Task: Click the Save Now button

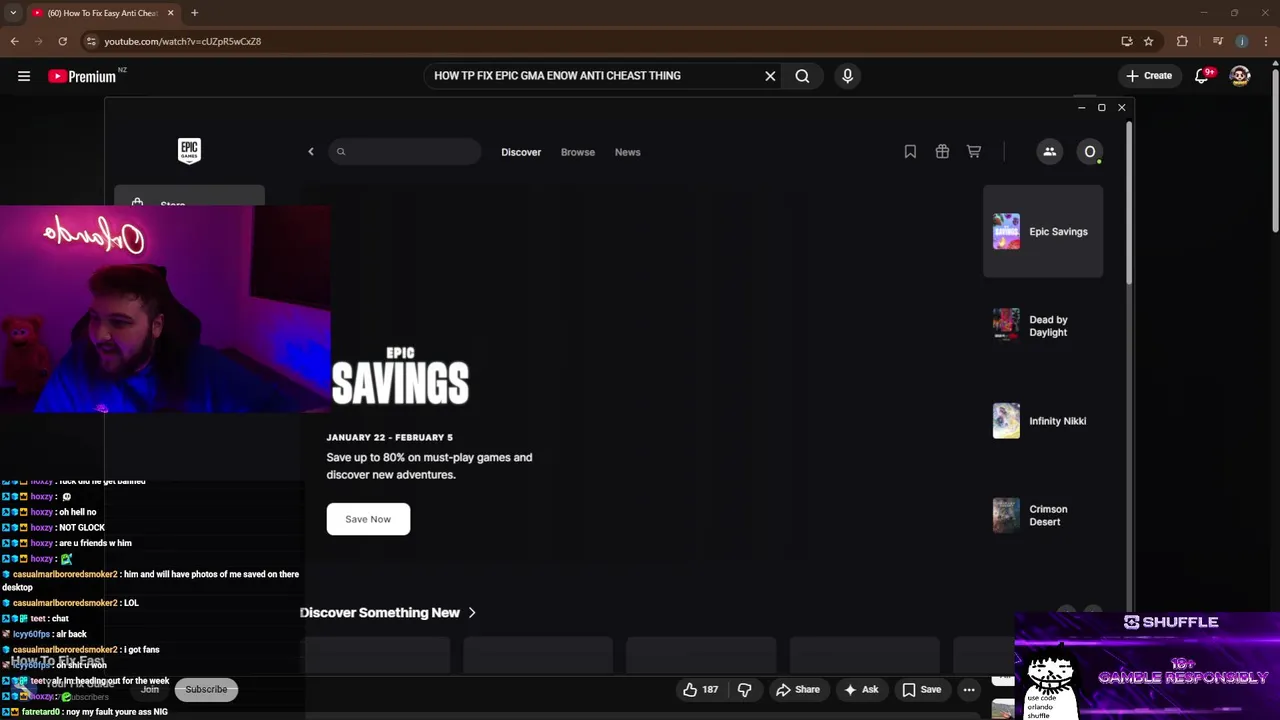Action: (368, 519)
